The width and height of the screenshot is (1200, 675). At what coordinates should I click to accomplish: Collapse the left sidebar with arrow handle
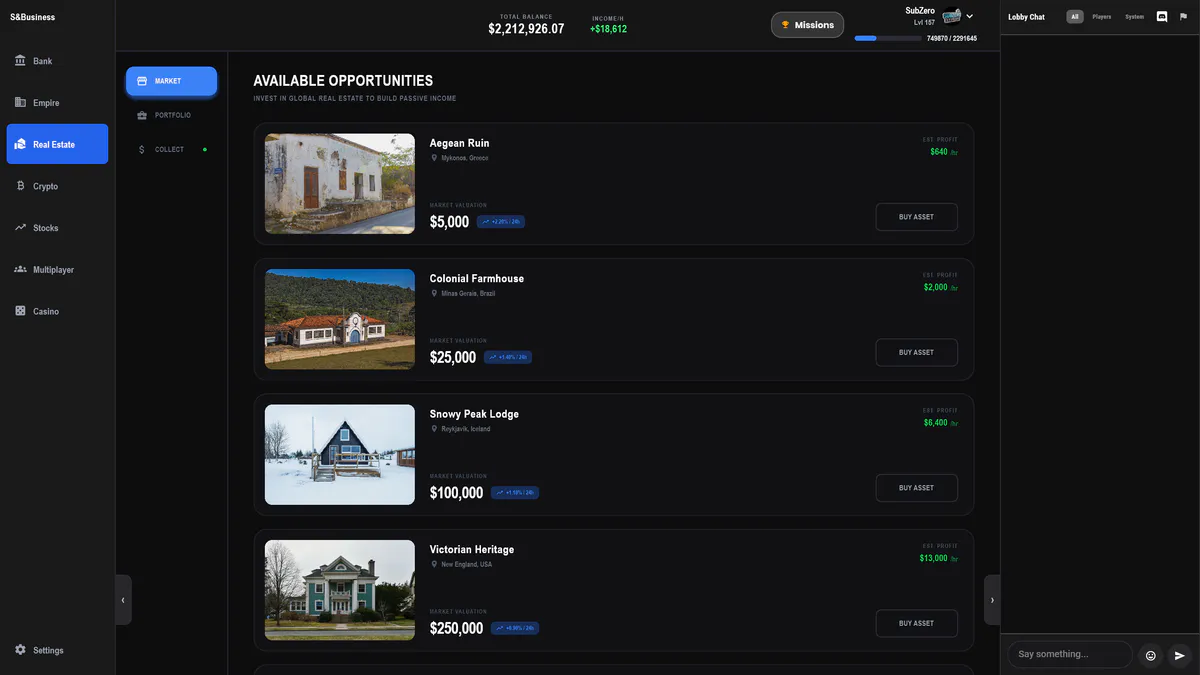[x=123, y=600]
